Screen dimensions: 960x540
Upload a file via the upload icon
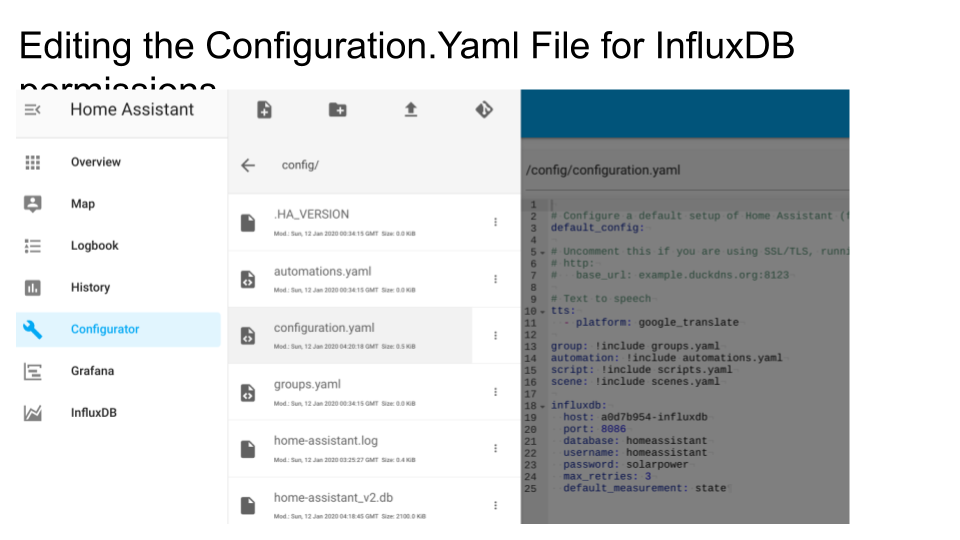[x=411, y=110]
